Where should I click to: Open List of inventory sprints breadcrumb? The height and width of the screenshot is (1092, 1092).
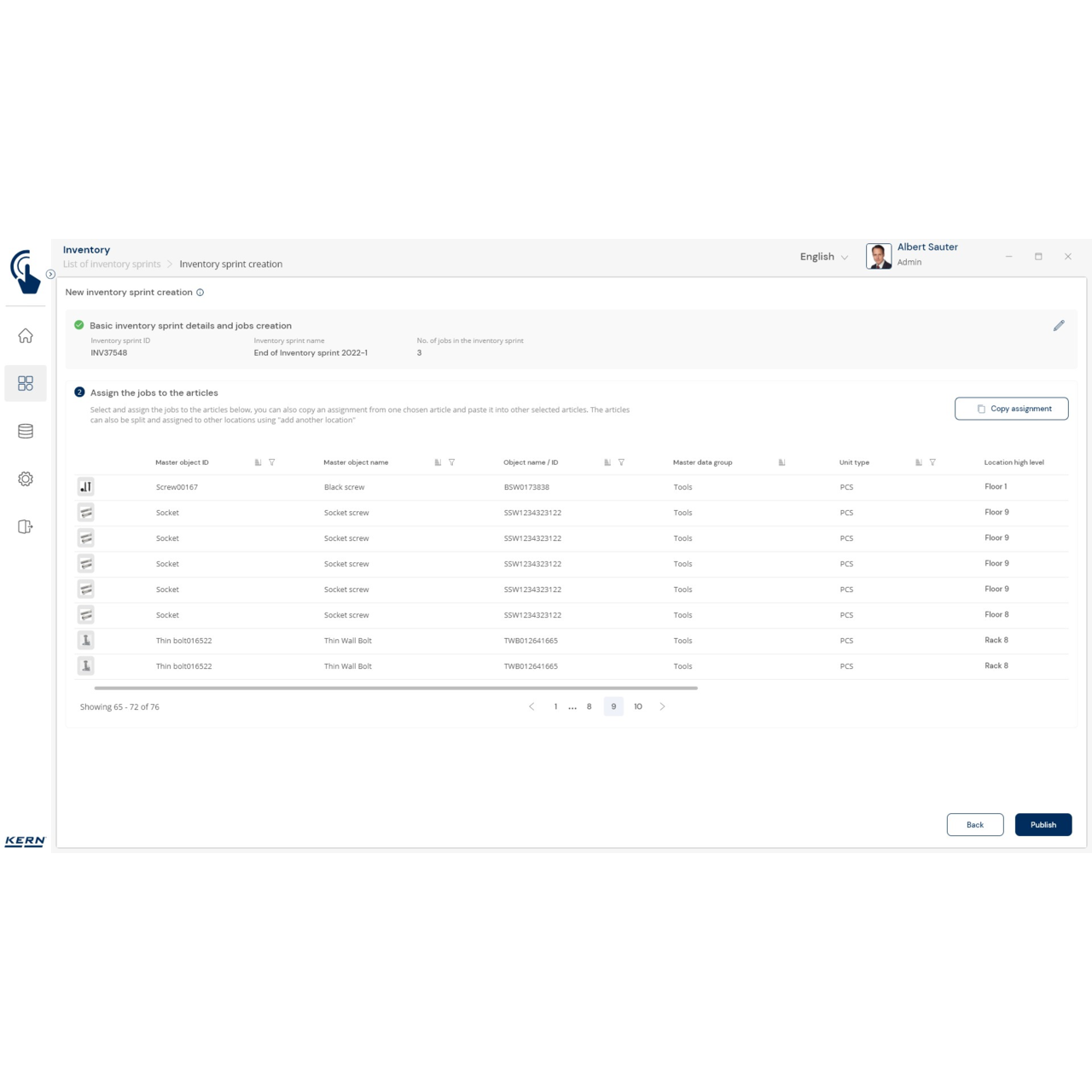[112, 264]
